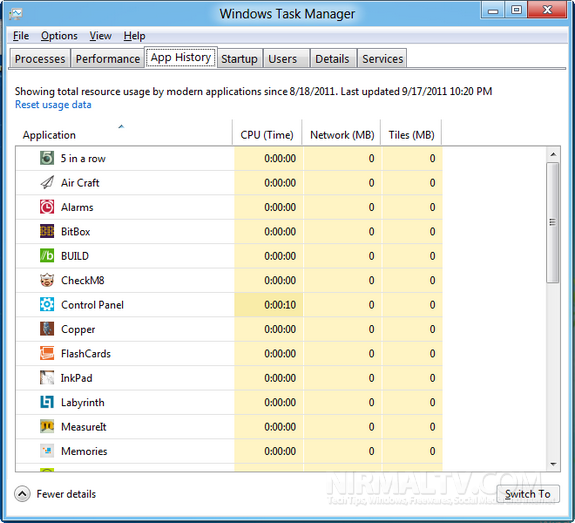The height and width of the screenshot is (523, 575).
Task: Switch to the Services tab
Action: point(382,59)
